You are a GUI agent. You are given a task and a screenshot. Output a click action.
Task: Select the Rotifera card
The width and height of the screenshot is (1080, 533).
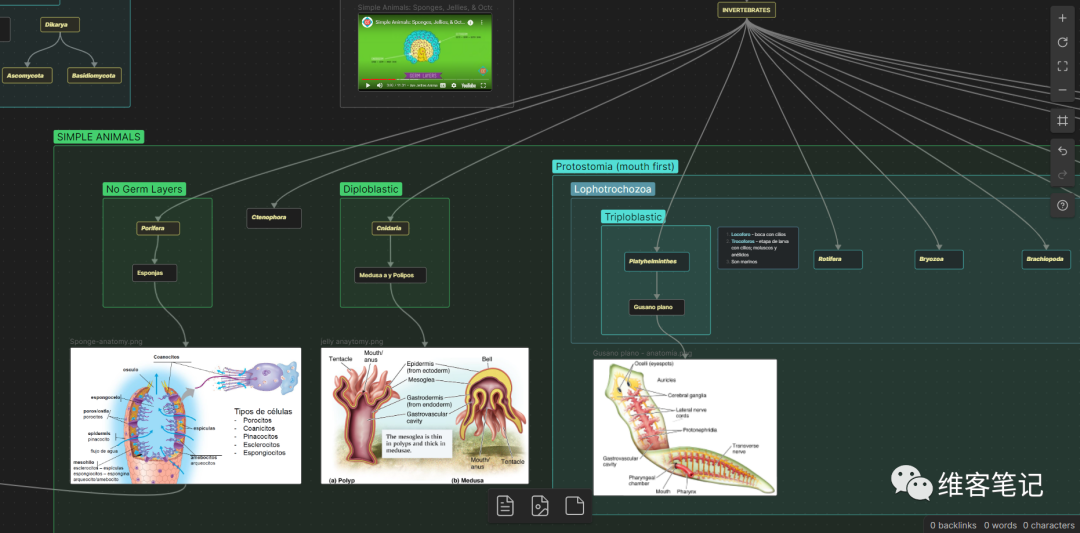tap(838, 260)
